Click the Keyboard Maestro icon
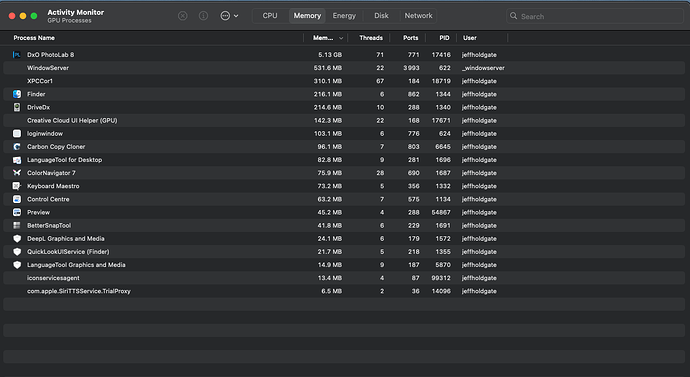This screenshot has height=377, width=690. [x=17, y=186]
